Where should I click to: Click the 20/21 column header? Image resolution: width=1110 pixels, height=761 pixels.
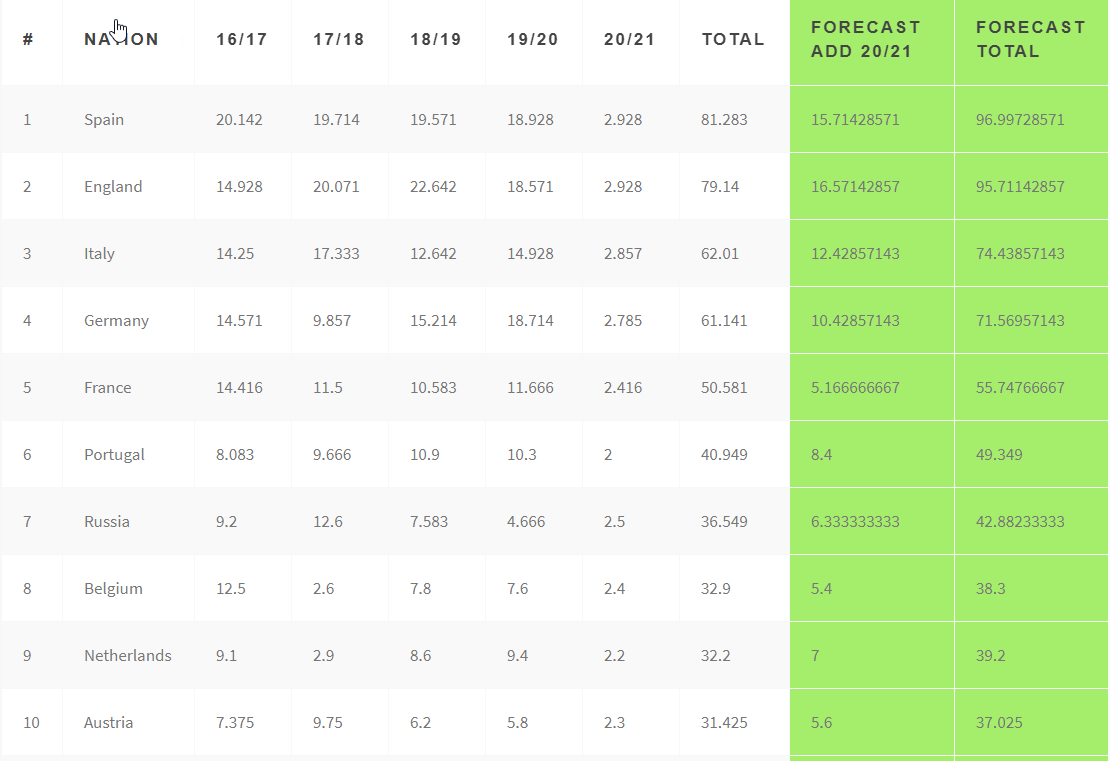(629, 39)
